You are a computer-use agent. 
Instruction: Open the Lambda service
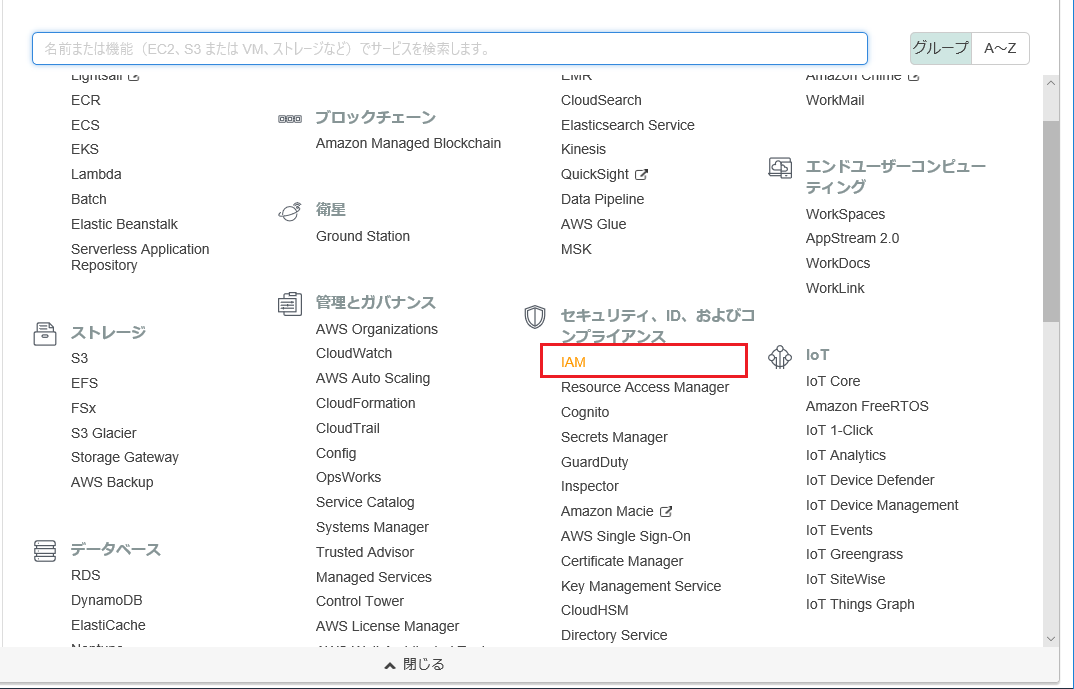click(96, 175)
